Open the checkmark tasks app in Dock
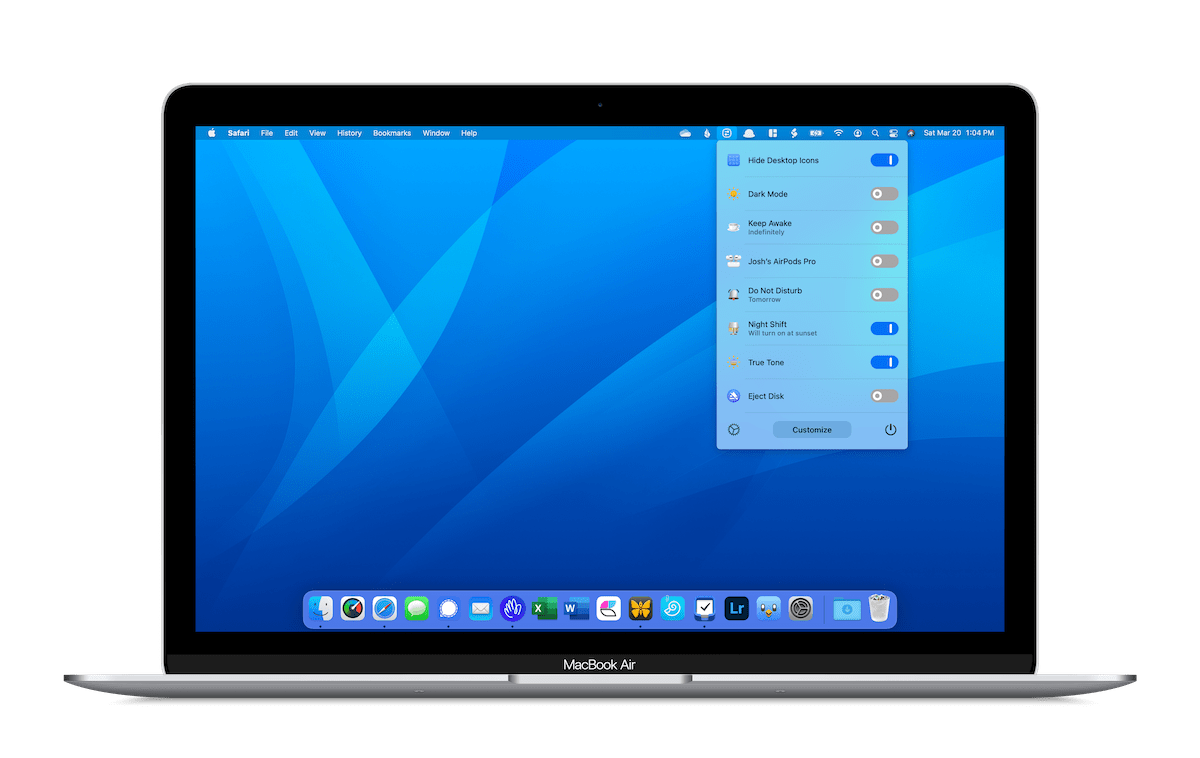Screen dimensions: 1200x758 click(705, 608)
